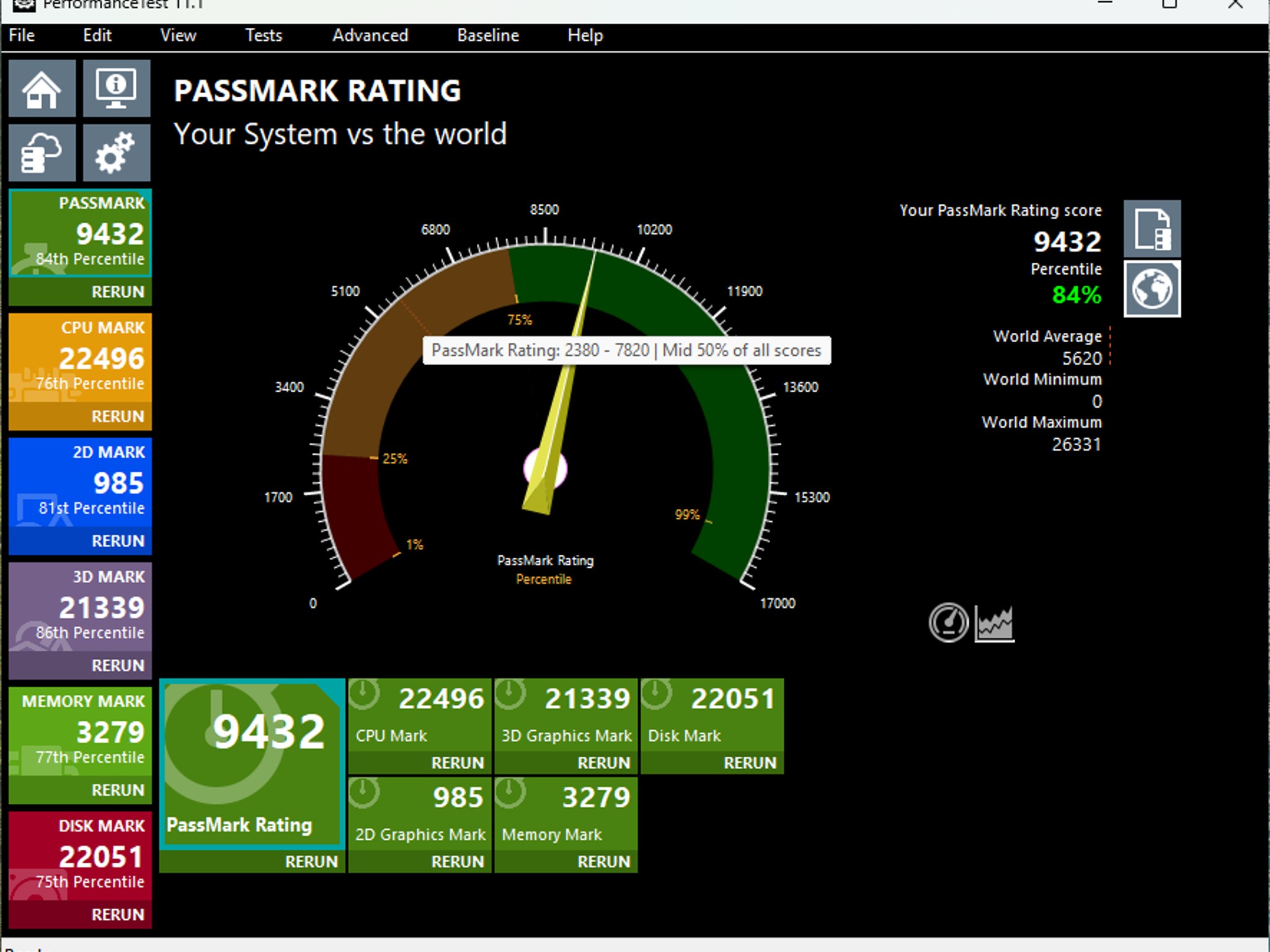Click the cloud baseline manager icon

point(42,152)
